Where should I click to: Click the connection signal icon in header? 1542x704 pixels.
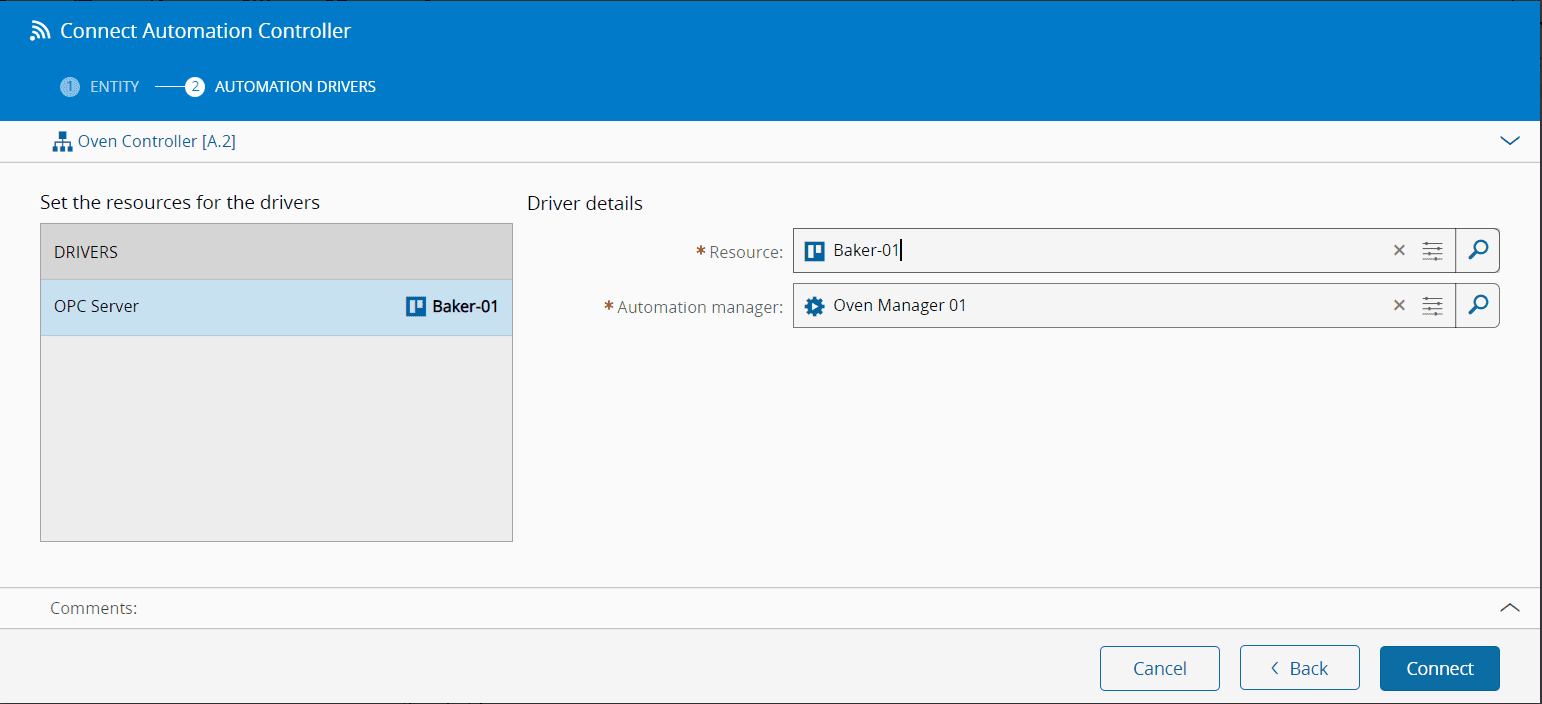click(x=40, y=31)
